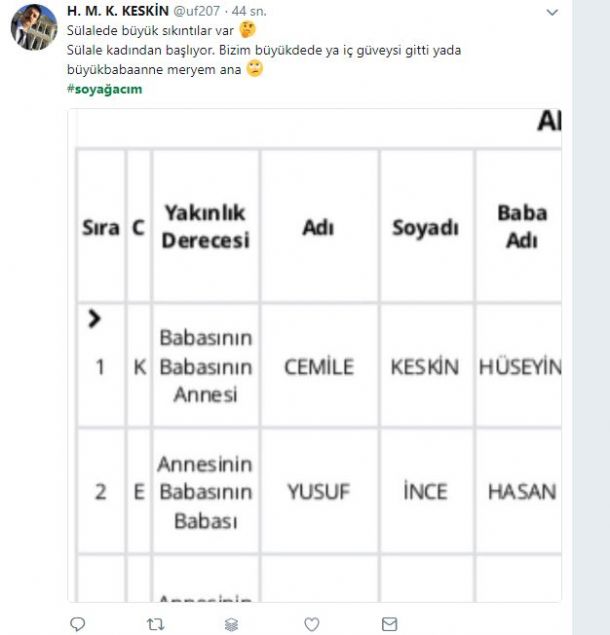Send tweet via the envelope message icon
Image resolution: width=610 pixels, height=635 pixels.
pos(389,623)
